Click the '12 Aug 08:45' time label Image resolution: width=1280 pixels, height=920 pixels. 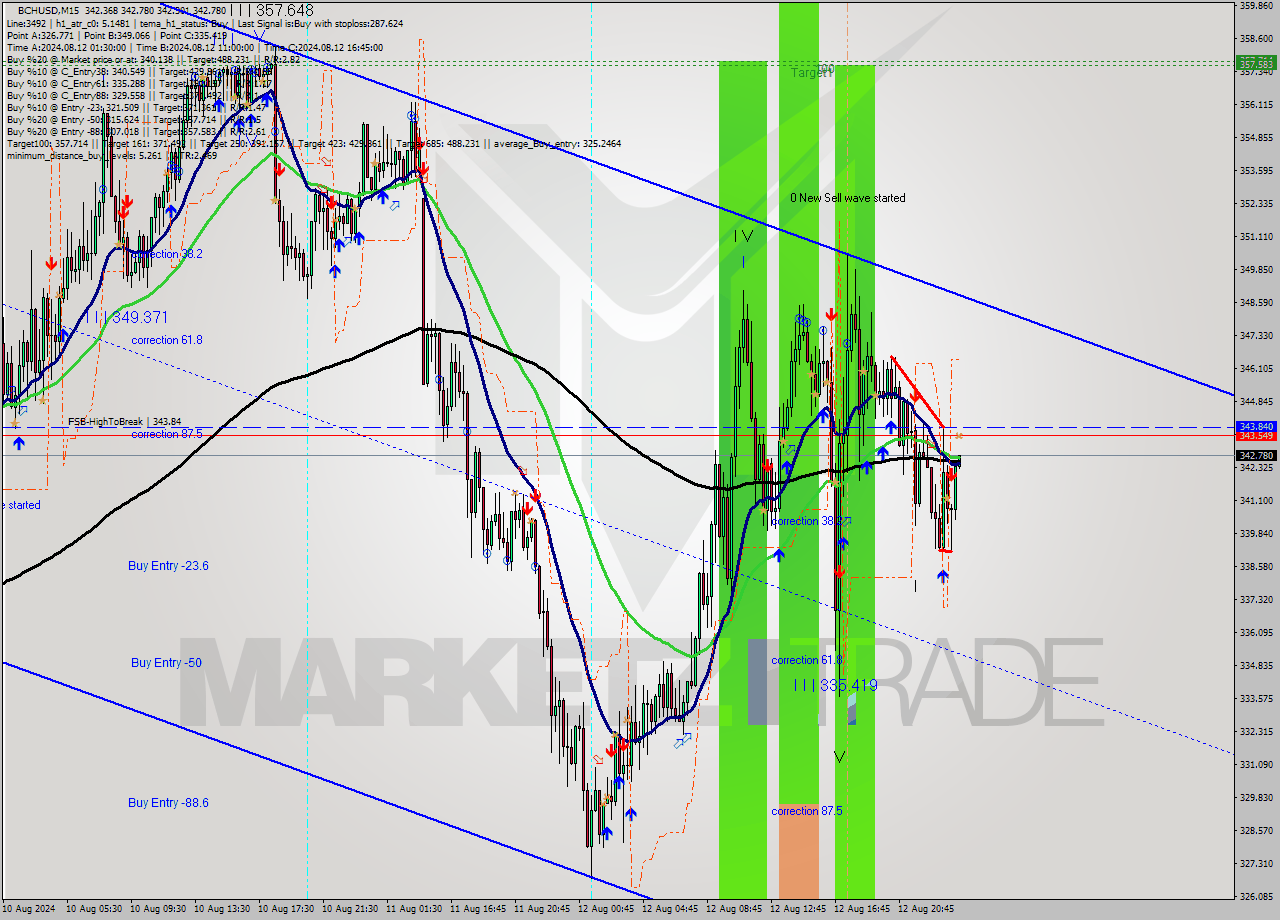click(736, 909)
